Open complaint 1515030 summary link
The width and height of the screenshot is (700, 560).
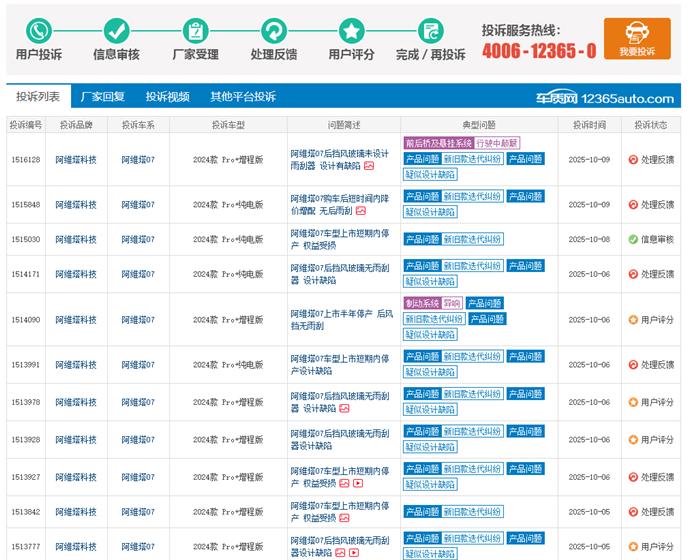click(338, 240)
